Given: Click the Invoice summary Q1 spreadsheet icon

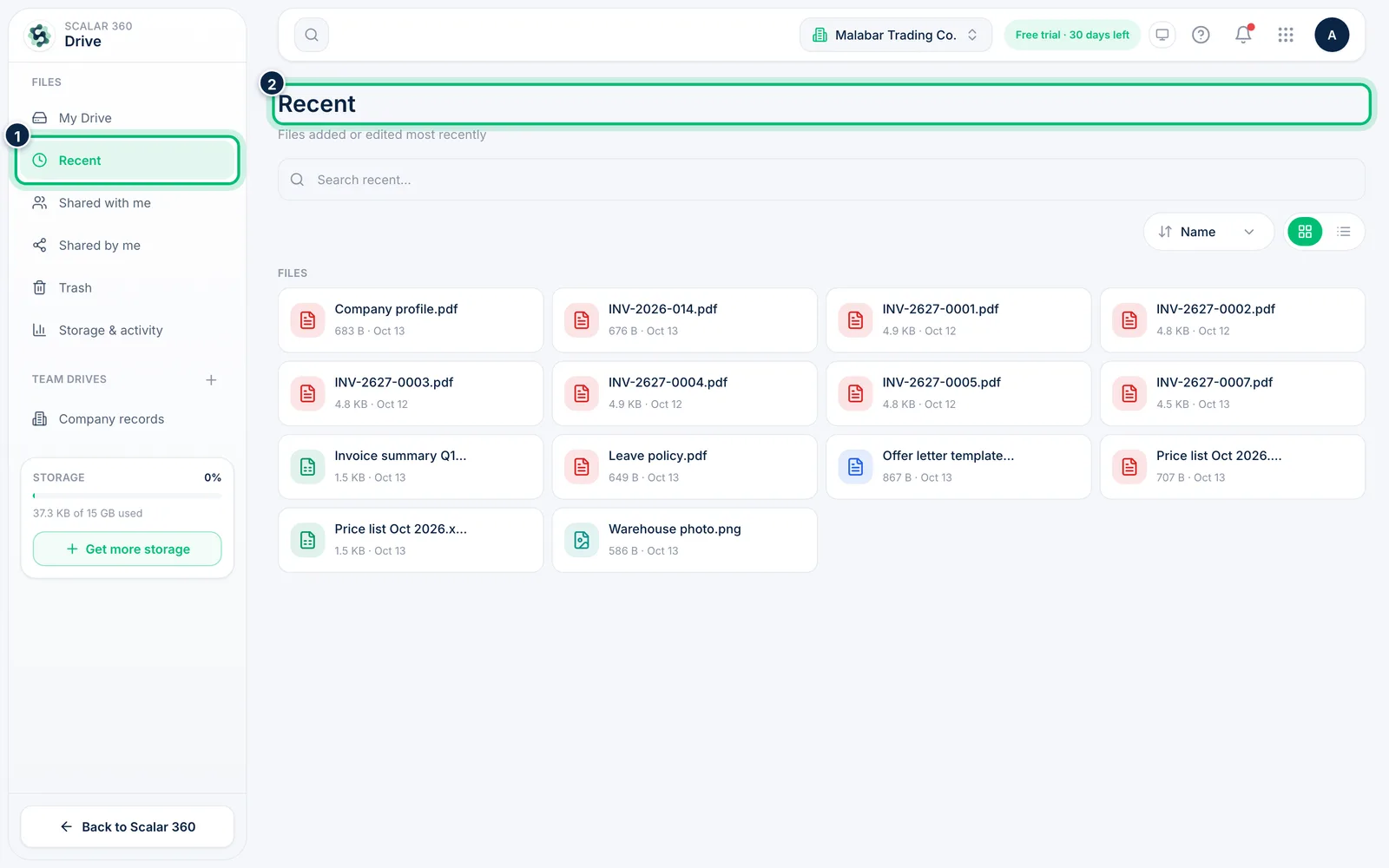Looking at the screenshot, I should (307, 467).
